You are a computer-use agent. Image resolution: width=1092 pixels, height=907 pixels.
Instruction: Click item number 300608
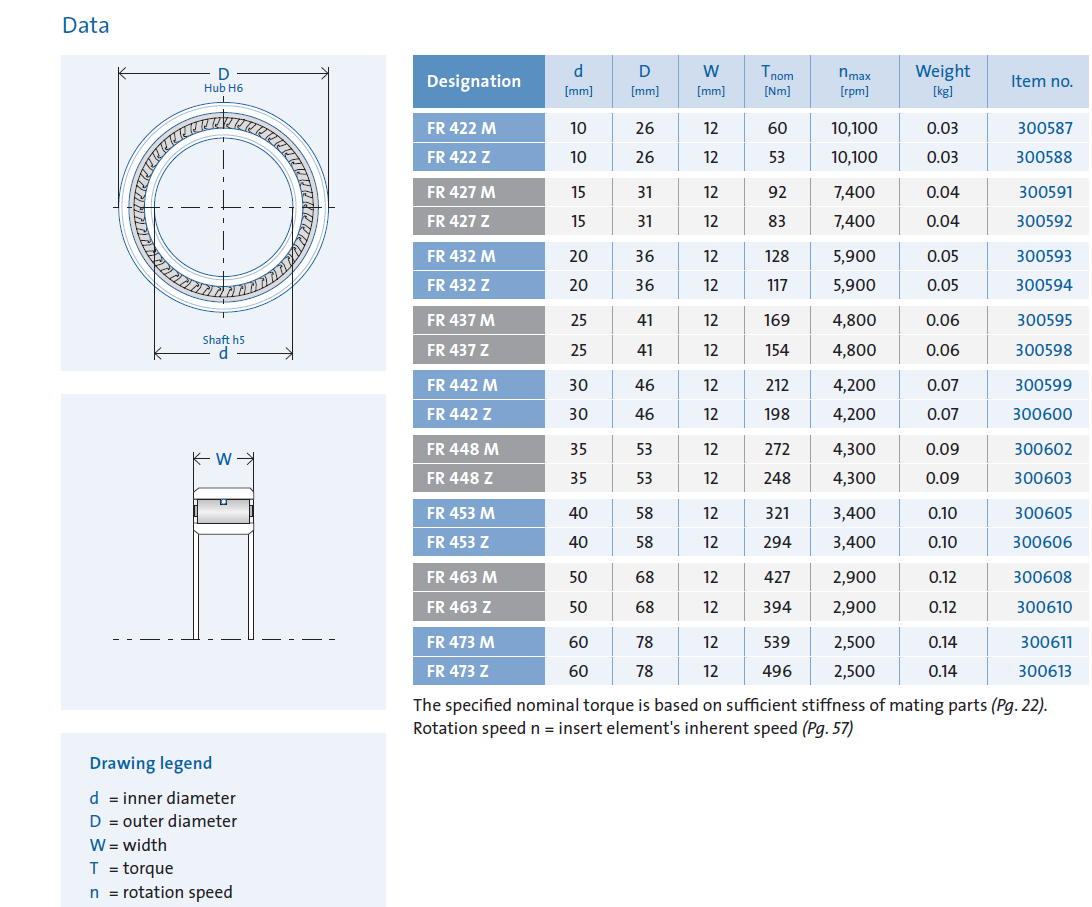1043,577
